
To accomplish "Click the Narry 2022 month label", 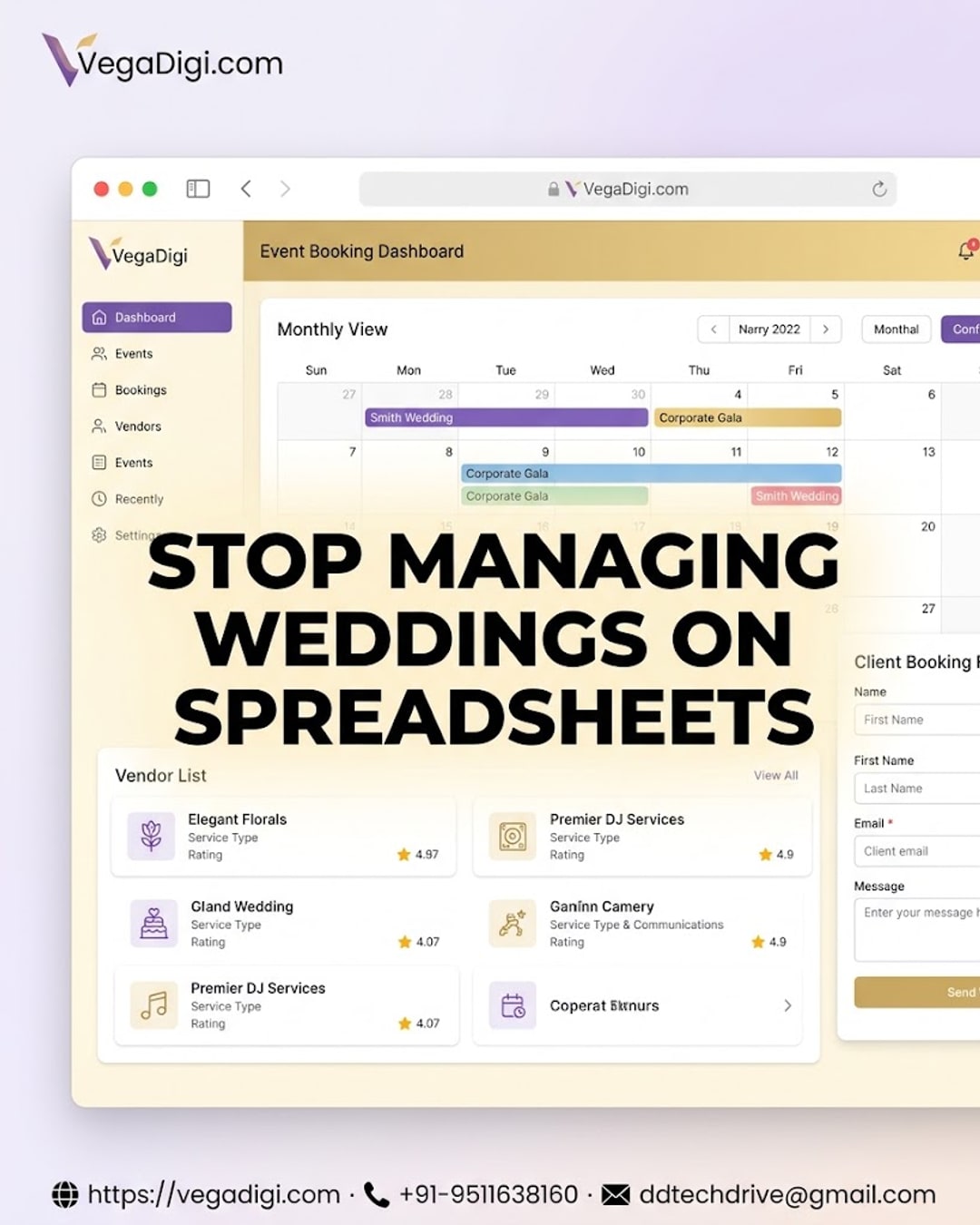I will coord(769,329).
